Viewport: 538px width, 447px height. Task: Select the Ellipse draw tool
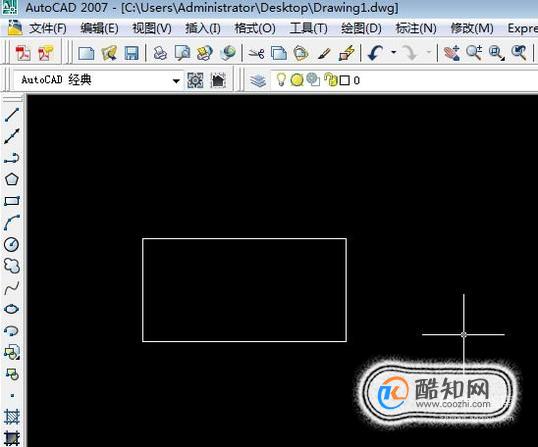click(x=12, y=309)
